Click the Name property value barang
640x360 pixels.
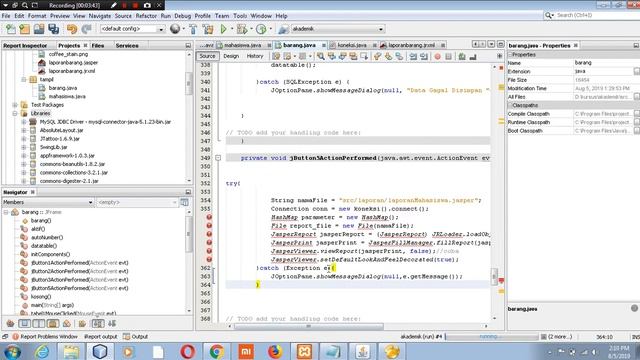[x=583, y=63]
